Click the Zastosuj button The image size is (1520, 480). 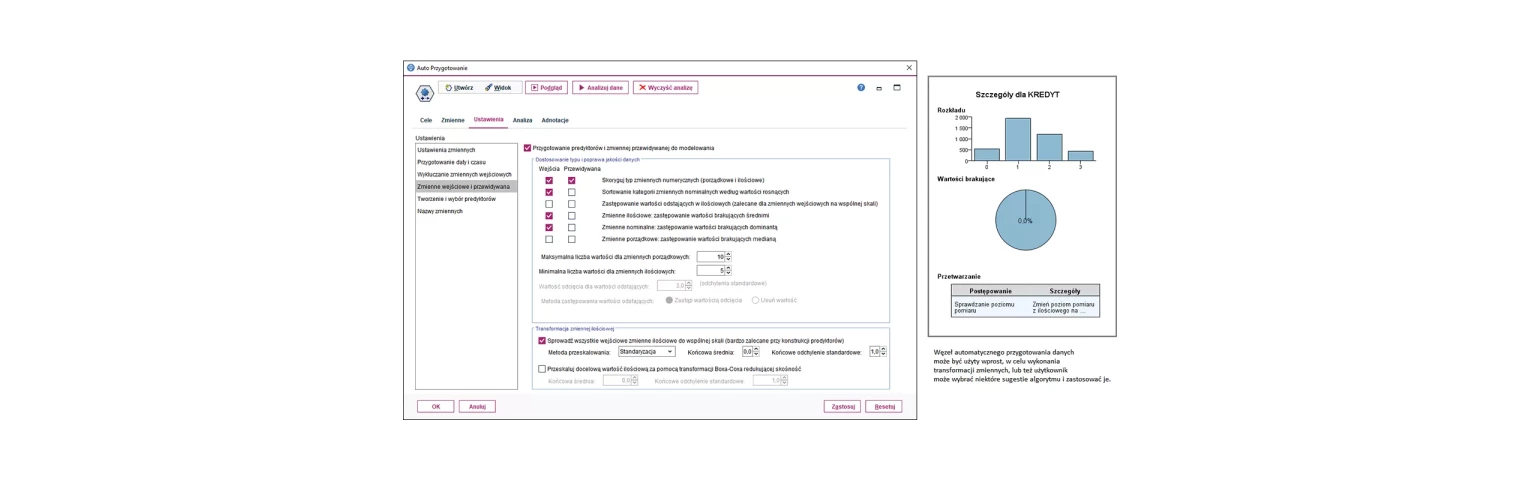coord(842,406)
